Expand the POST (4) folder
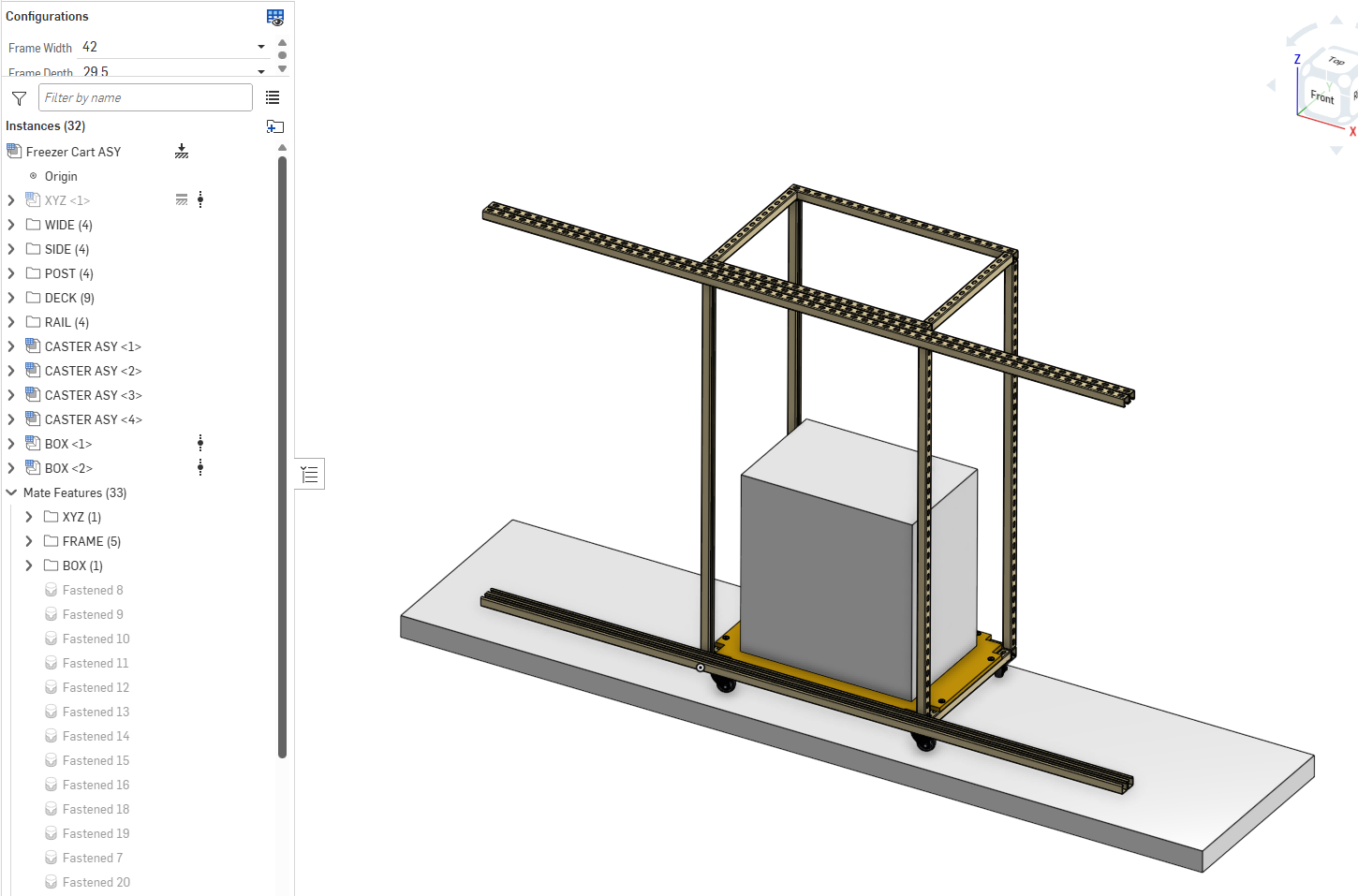1358x896 pixels. pos(11,273)
